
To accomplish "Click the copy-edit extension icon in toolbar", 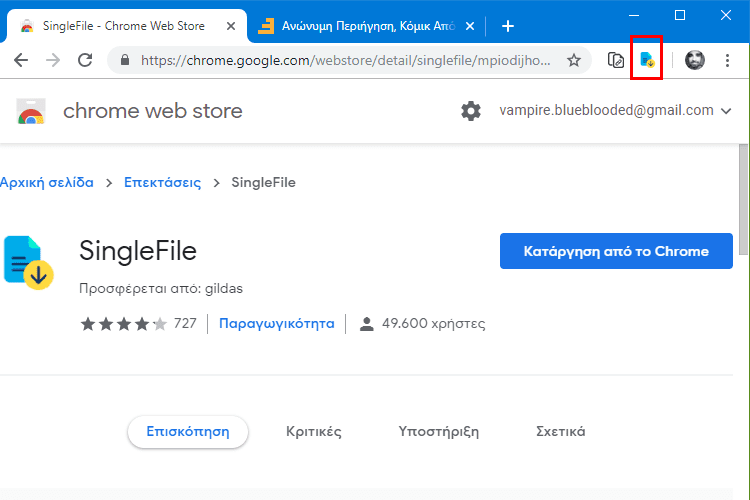I will (616, 60).
